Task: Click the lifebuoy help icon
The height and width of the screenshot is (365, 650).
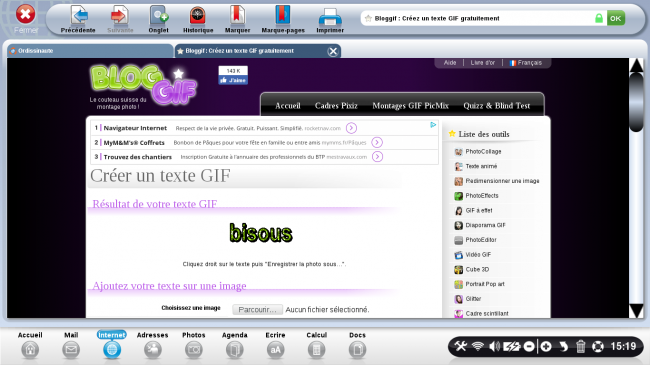Action: click(597, 346)
